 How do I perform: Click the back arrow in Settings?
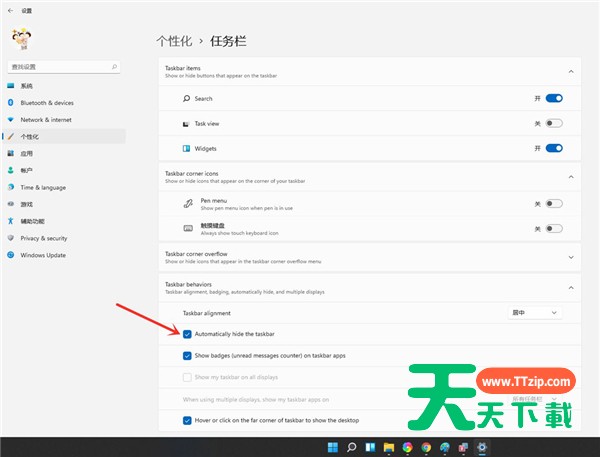(x=10, y=9)
